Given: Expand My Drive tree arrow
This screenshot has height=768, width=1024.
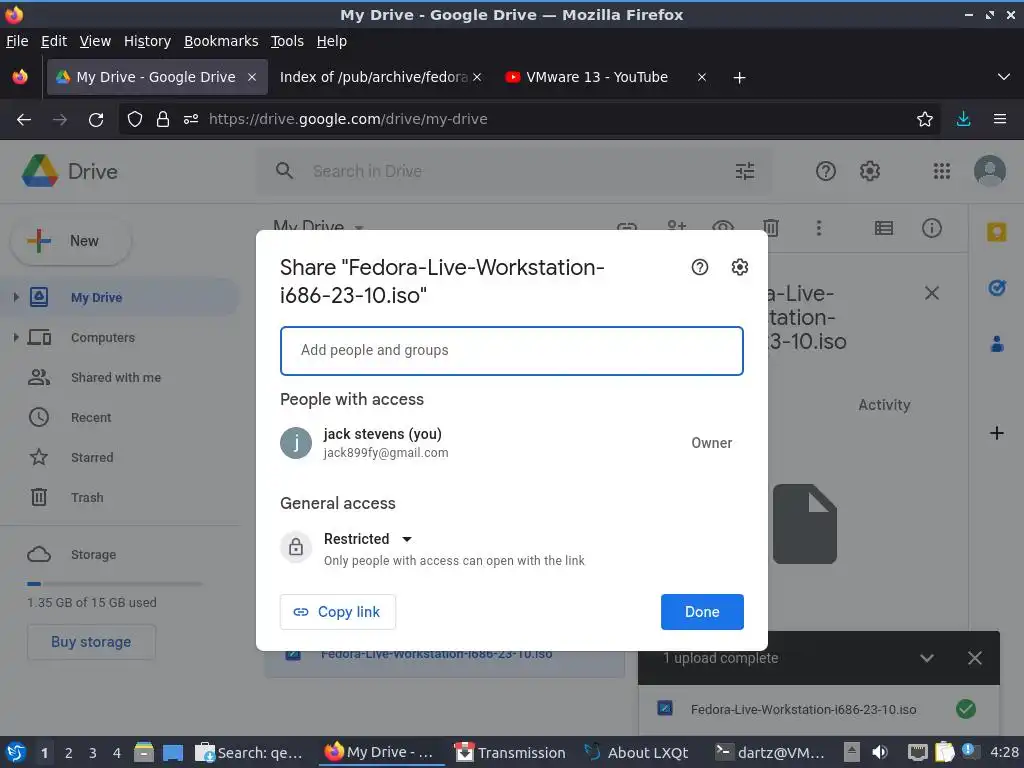Looking at the screenshot, I should coord(16,297).
